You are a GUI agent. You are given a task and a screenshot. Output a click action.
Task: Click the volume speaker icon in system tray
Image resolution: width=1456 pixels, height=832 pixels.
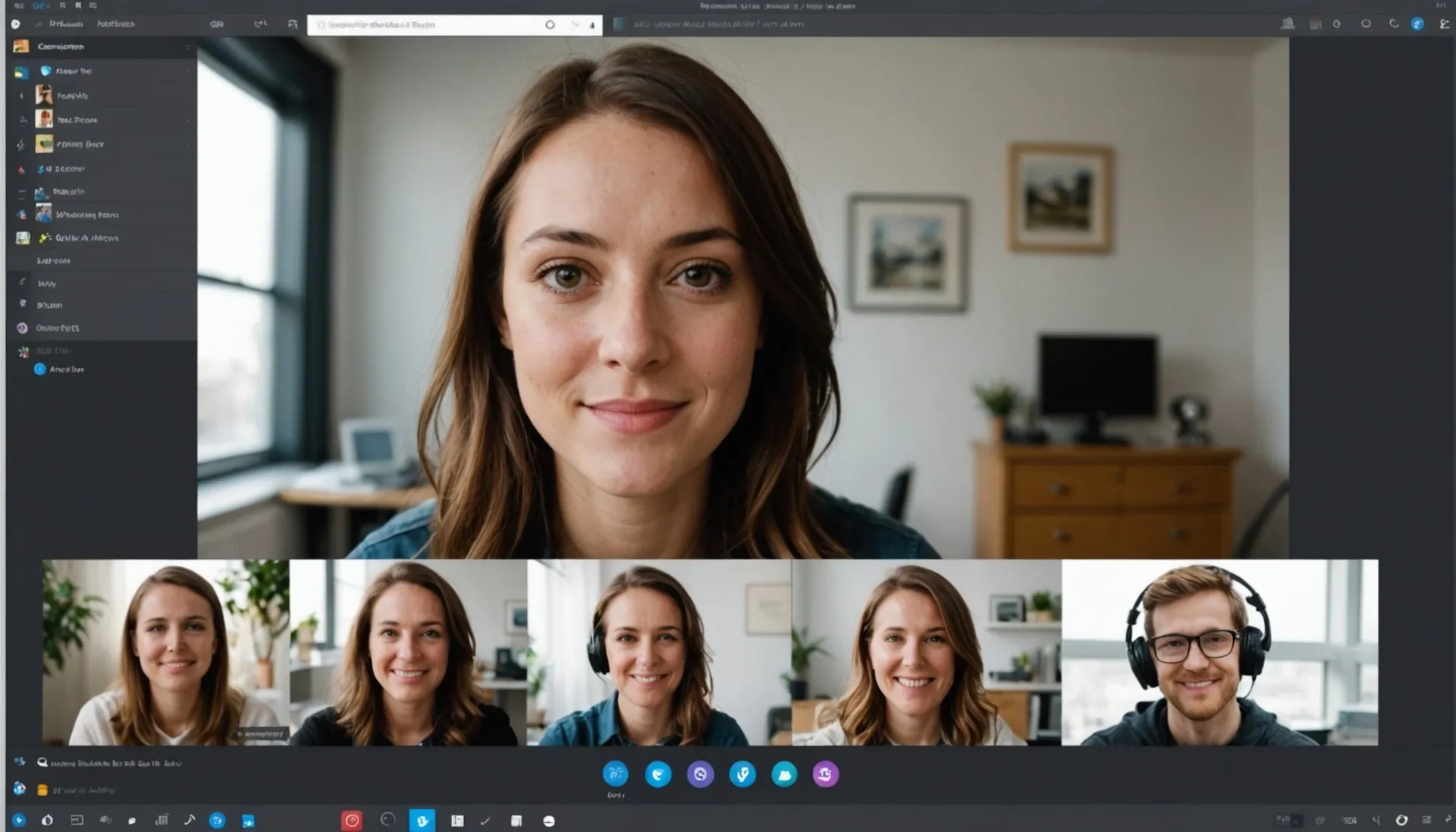(x=1376, y=821)
